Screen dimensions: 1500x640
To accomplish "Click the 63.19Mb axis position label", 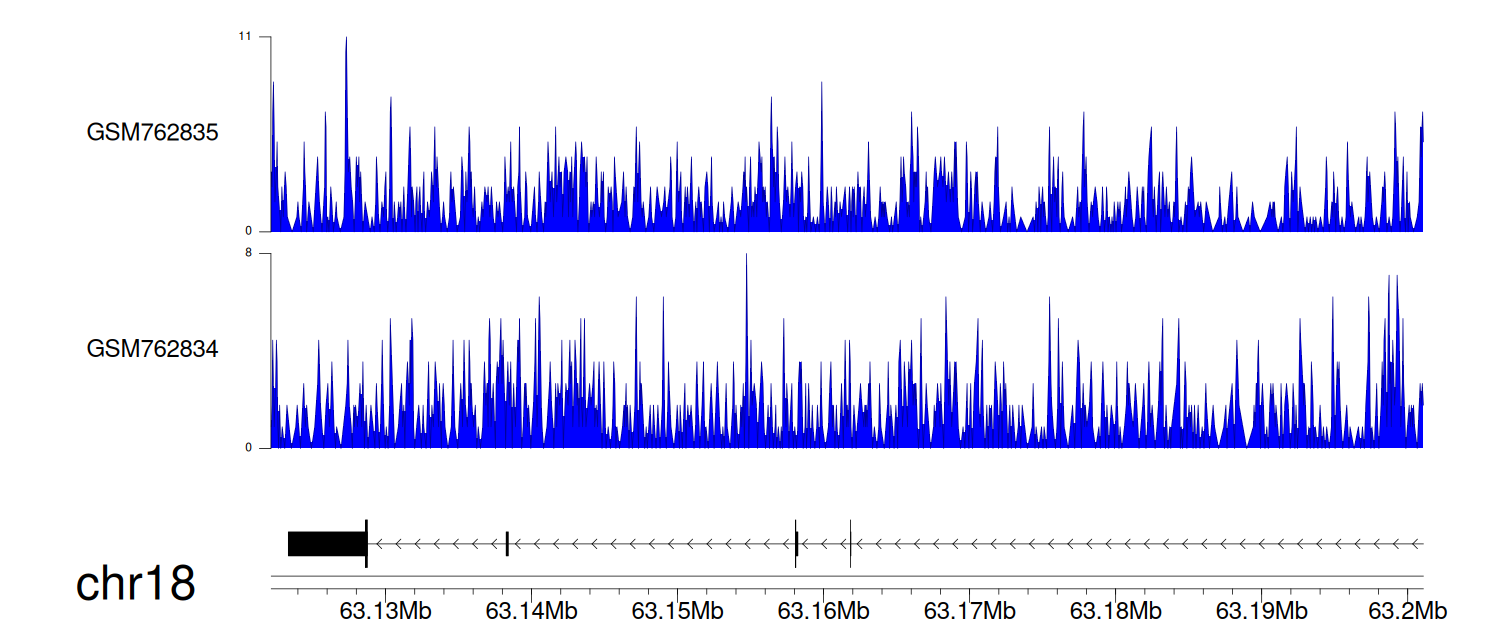I will 1261,610.
